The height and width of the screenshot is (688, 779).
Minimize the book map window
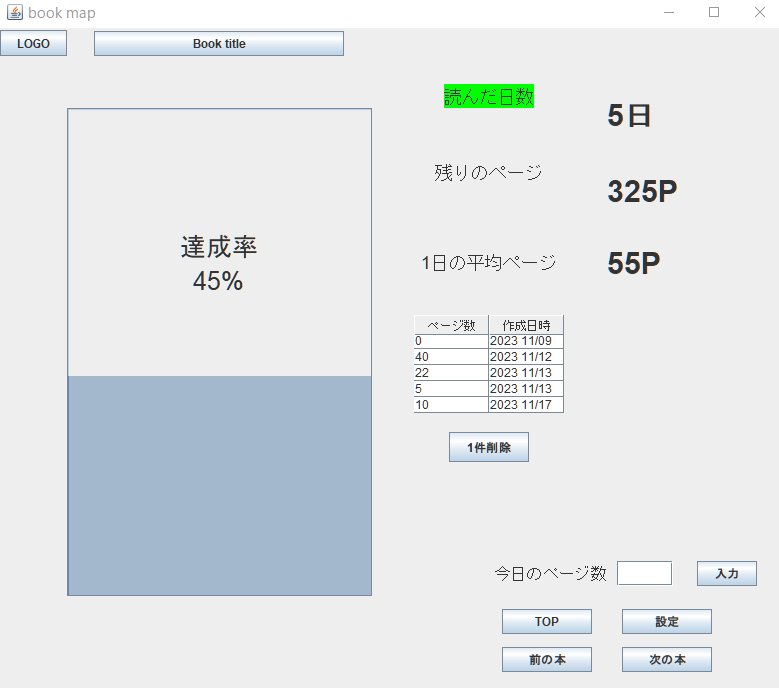[669, 12]
